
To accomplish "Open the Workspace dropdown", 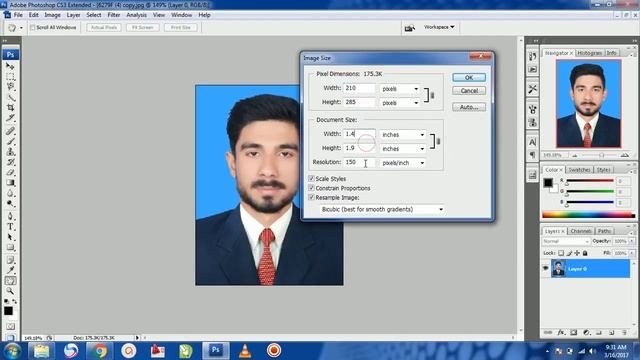I will [x=439, y=27].
